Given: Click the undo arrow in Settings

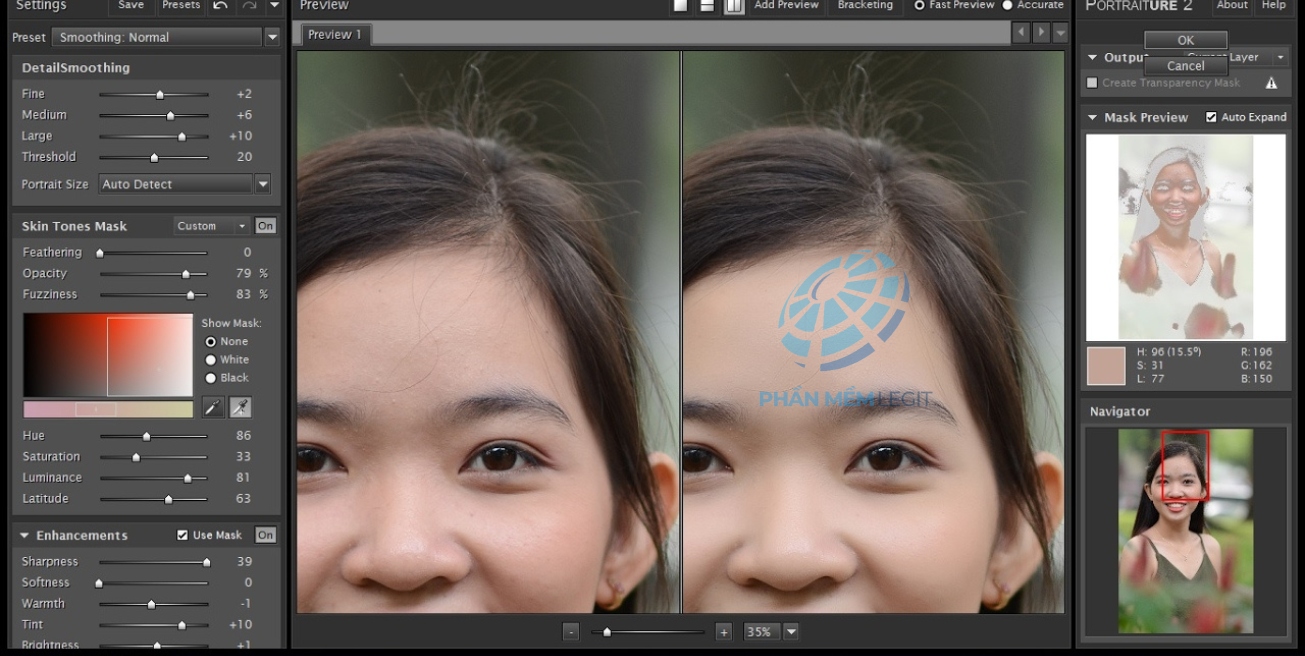Looking at the screenshot, I should (221, 6).
